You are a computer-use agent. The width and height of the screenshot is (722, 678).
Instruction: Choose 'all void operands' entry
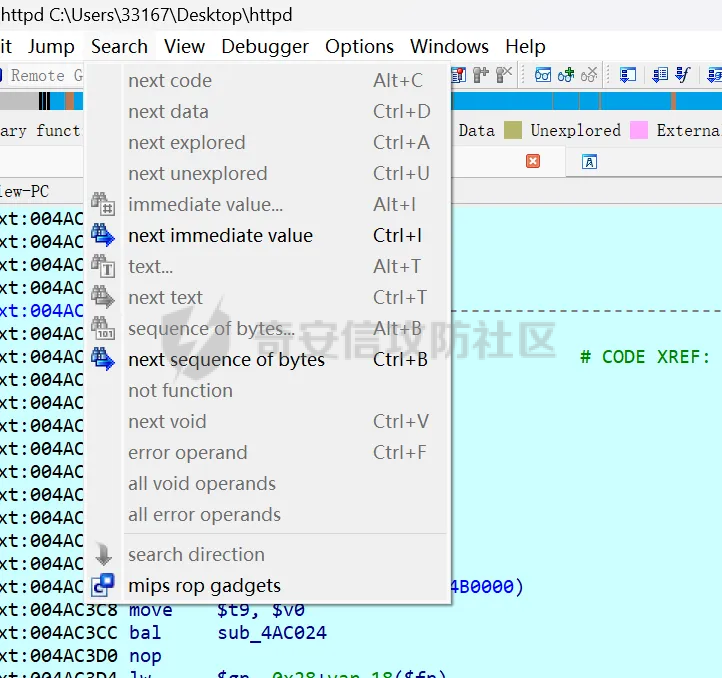tap(266, 484)
